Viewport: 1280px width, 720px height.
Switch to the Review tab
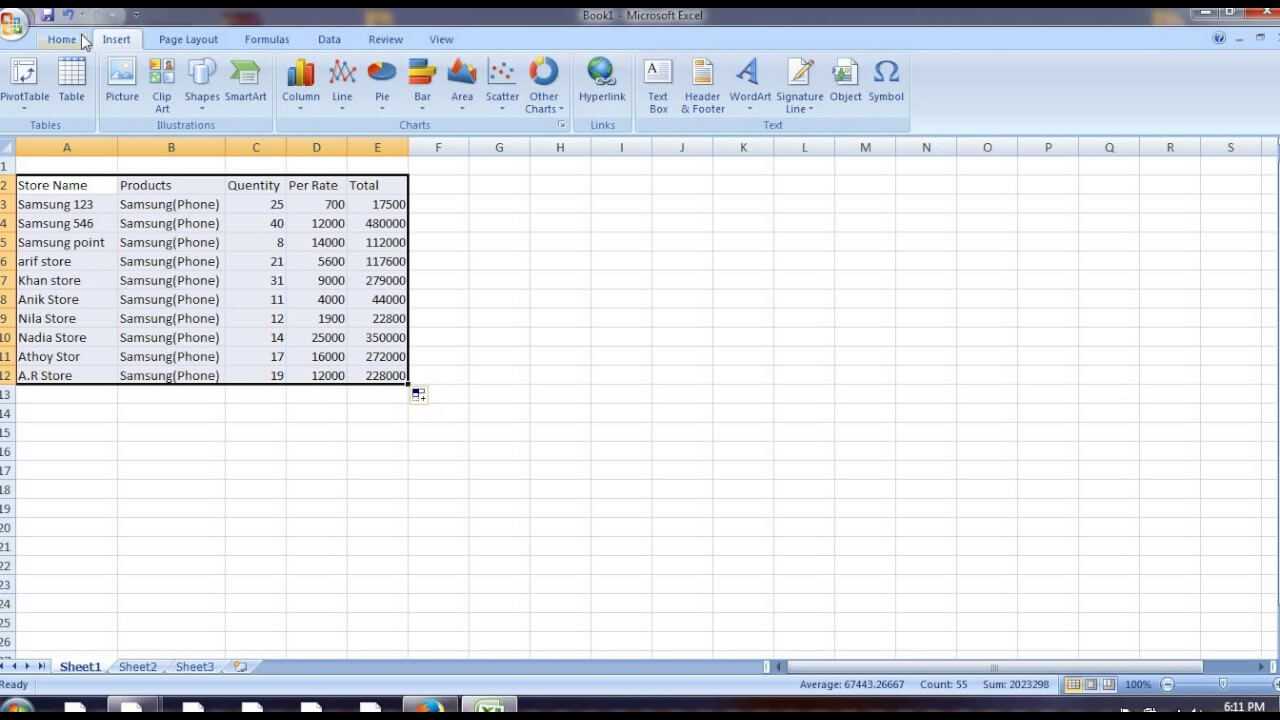coord(385,39)
